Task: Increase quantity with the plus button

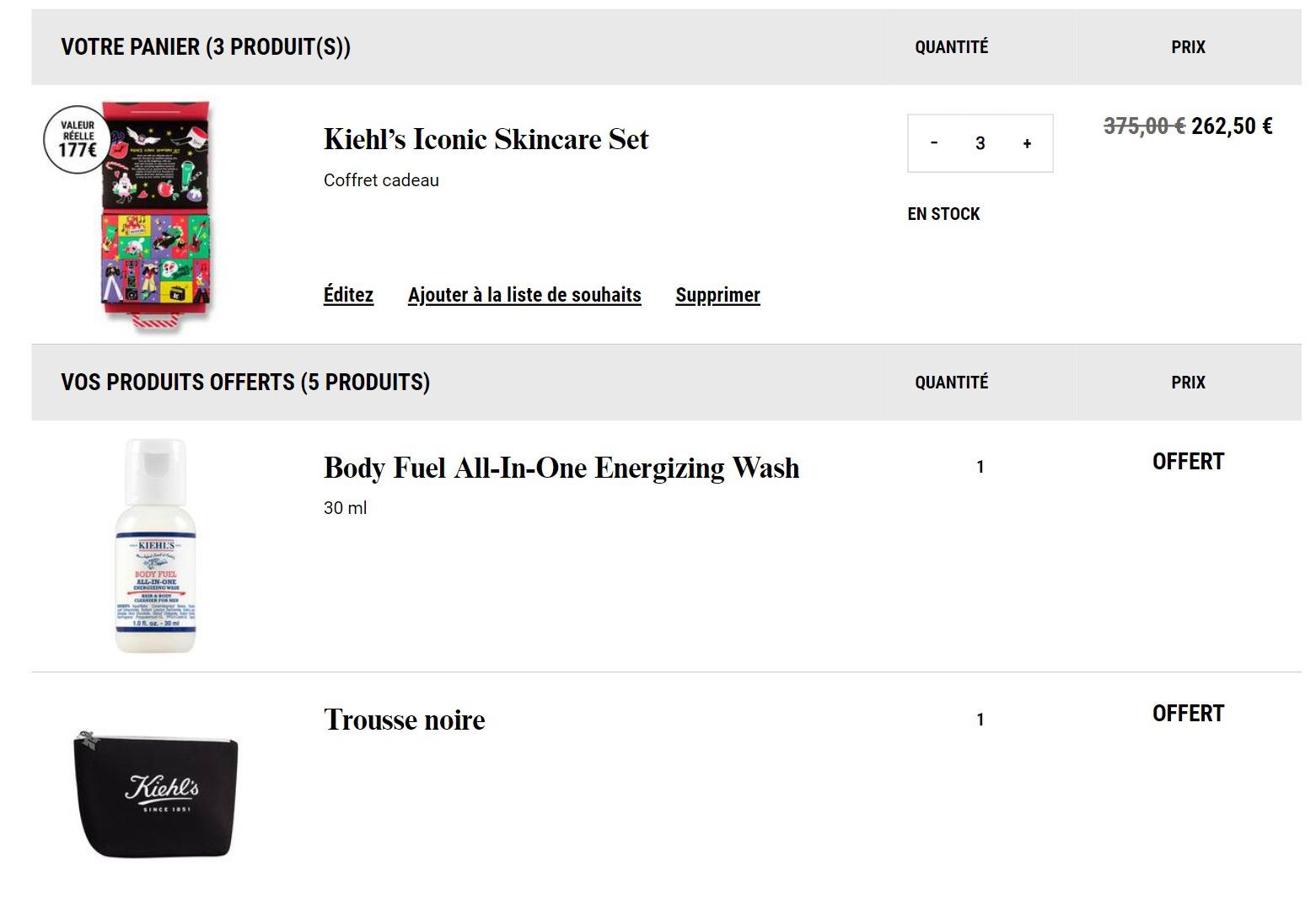Action: point(1027,143)
